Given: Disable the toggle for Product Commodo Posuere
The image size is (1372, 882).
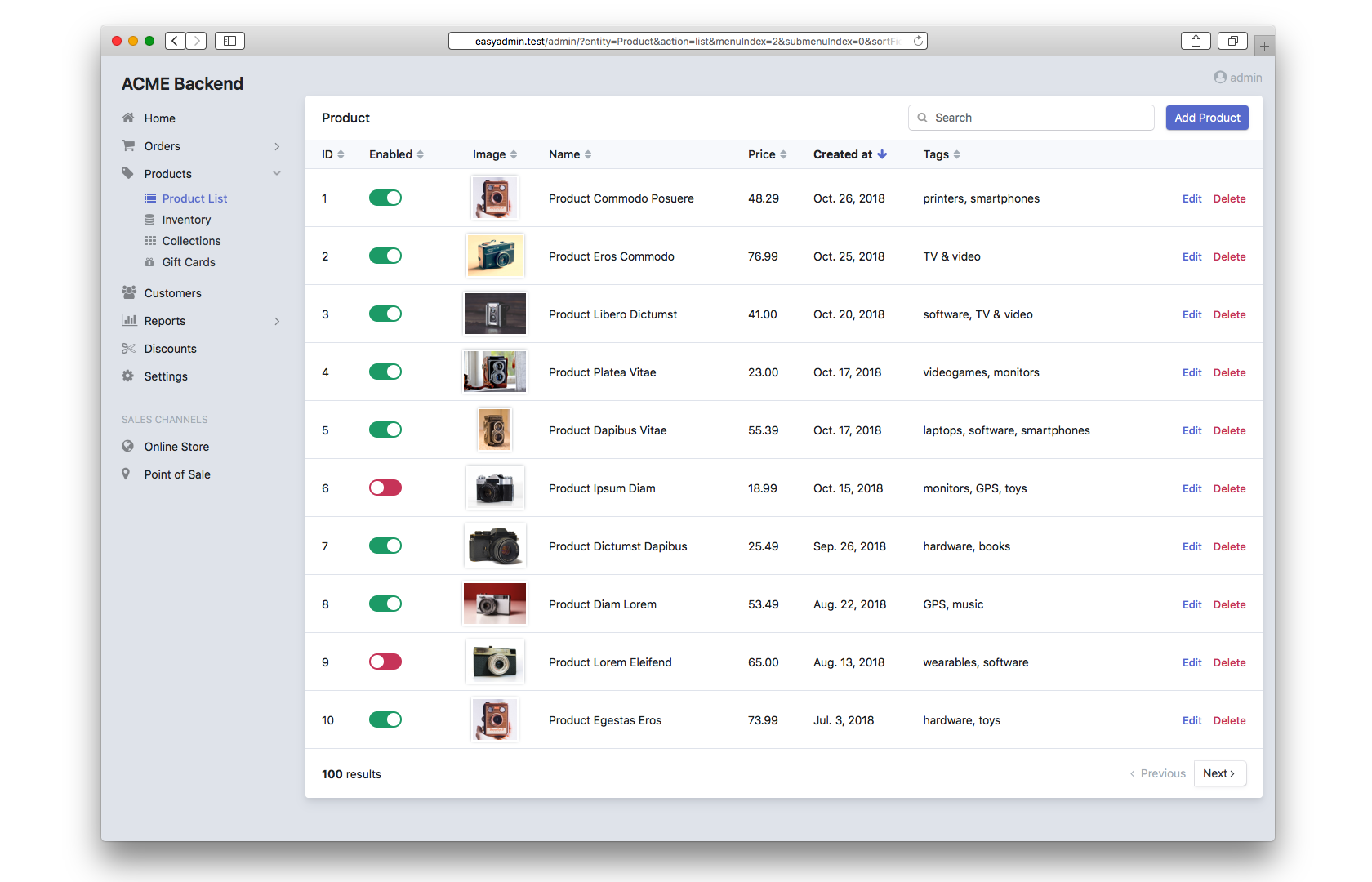Looking at the screenshot, I should 385,198.
